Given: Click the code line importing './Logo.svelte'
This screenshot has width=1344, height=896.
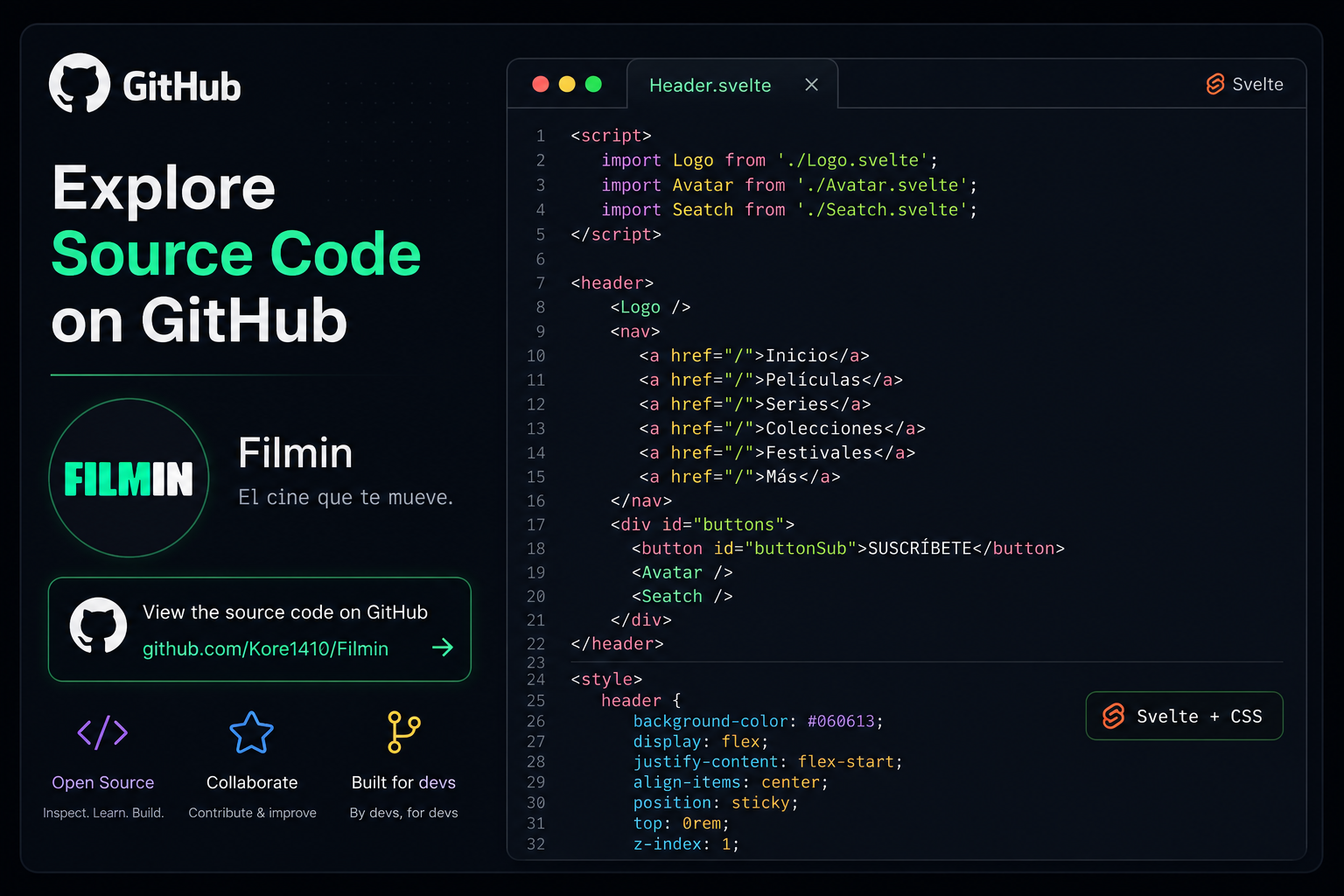Looking at the screenshot, I should [x=769, y=160].
